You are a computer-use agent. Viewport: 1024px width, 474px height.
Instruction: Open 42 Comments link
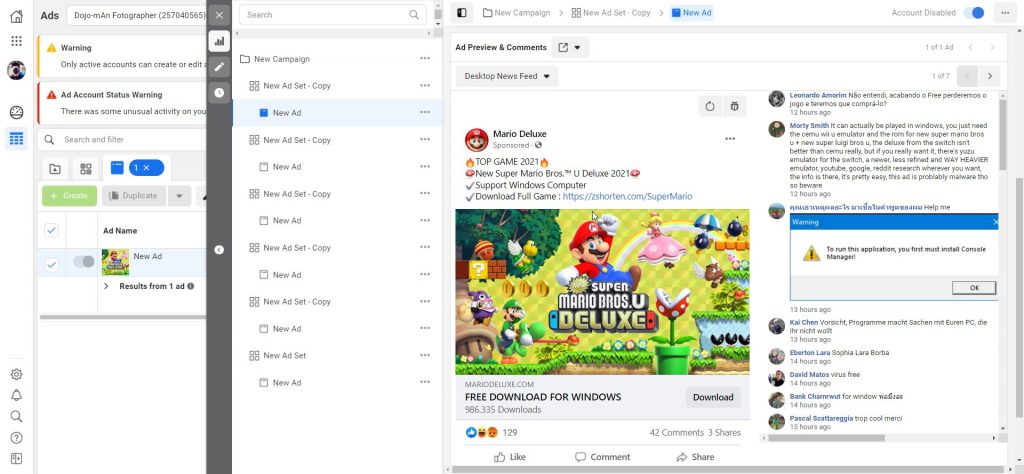[x=676, y=432]
